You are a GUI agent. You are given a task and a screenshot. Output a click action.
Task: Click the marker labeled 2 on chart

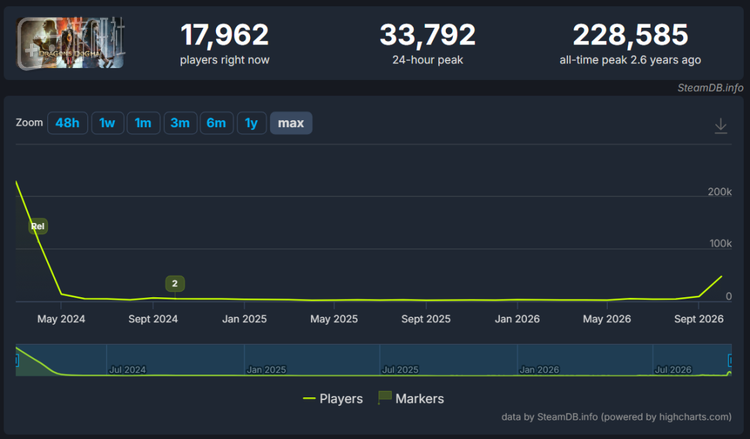tap(175, 284)
